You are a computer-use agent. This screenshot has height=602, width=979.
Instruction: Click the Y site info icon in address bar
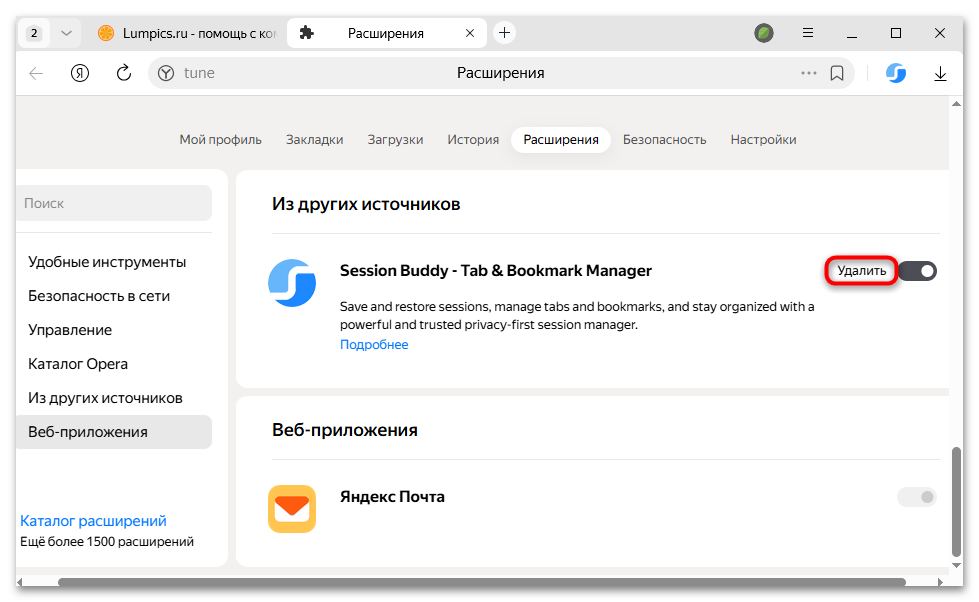[165, 73]
